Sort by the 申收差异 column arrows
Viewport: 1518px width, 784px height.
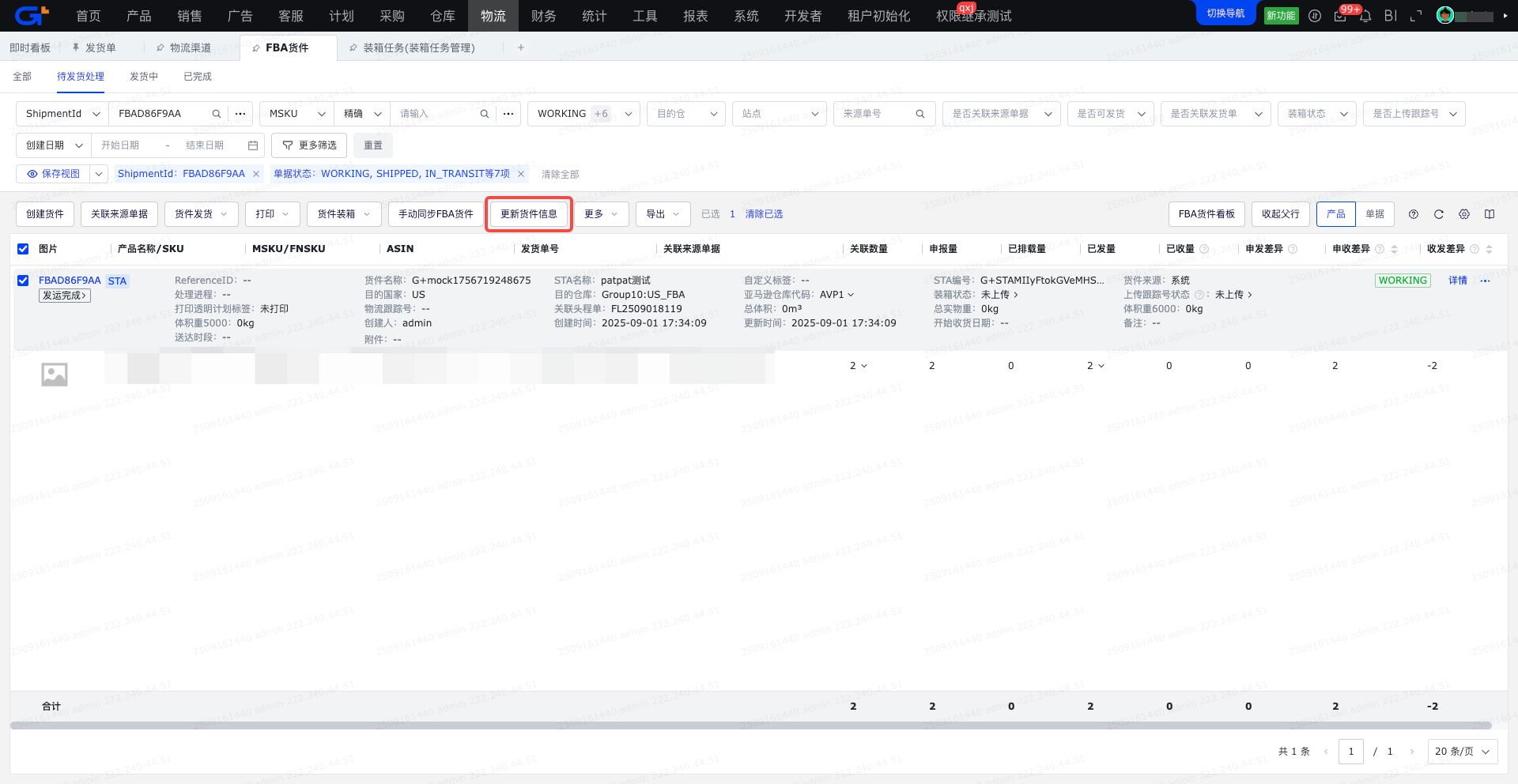pyautogui.click(x=1394, y=249)
